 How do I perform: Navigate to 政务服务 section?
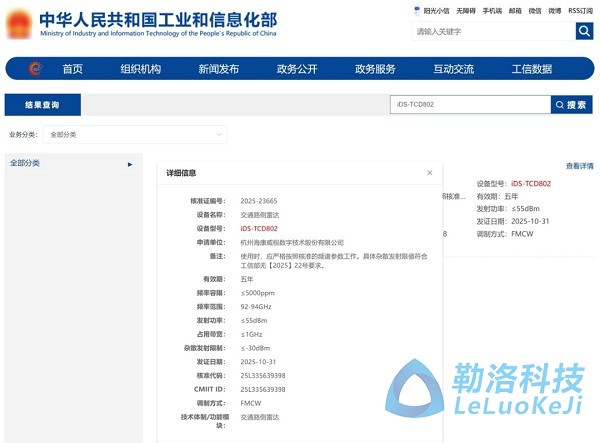(x=375, y=69)
